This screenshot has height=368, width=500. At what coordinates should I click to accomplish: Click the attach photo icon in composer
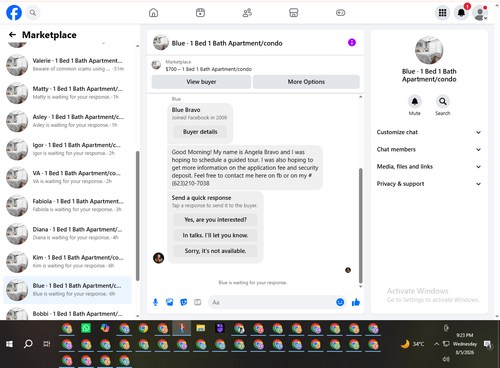click(170, 302)
